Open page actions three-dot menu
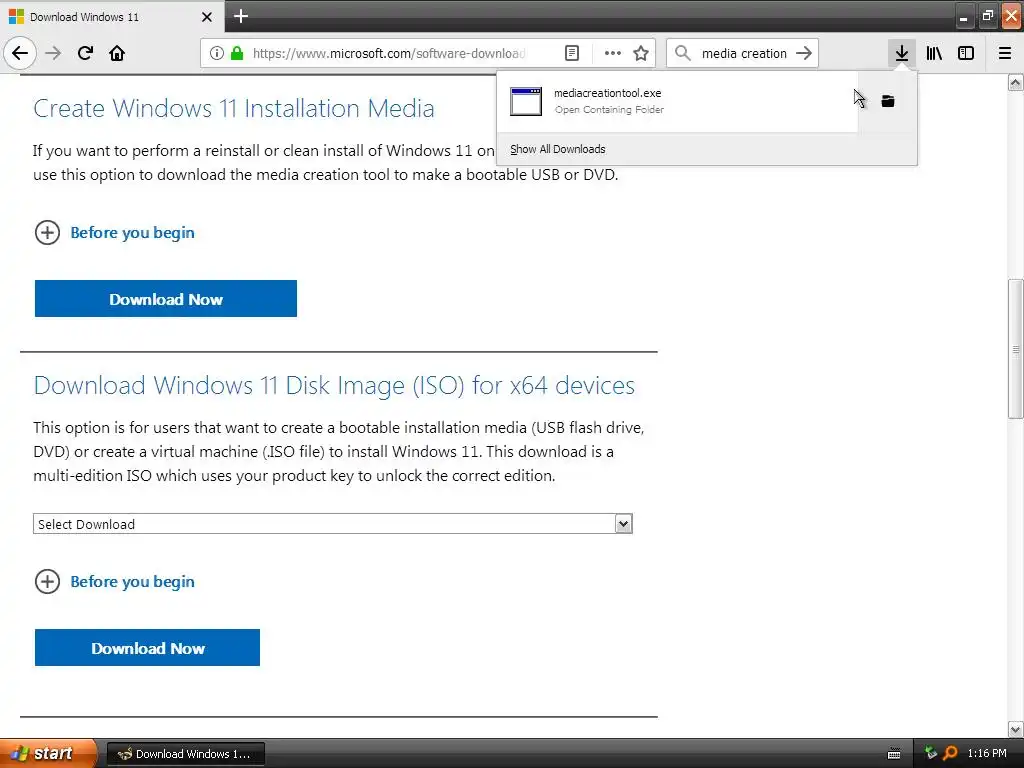This screenshot has width=1024, height=768. click(x=613, y=53)
